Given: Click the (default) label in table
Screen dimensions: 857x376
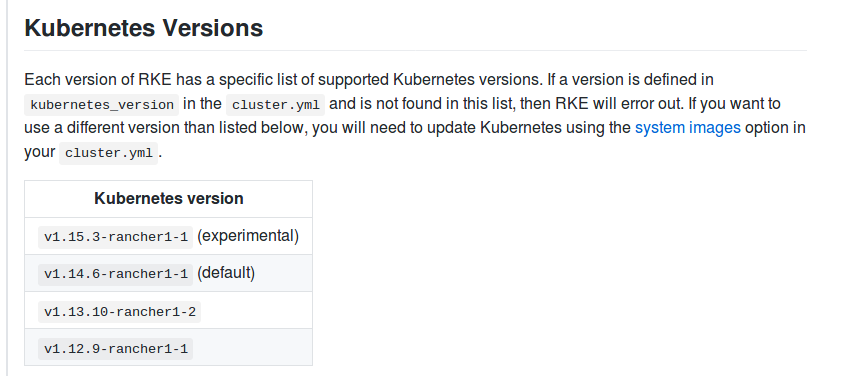Looking at the screenshot, I should 226,273.
